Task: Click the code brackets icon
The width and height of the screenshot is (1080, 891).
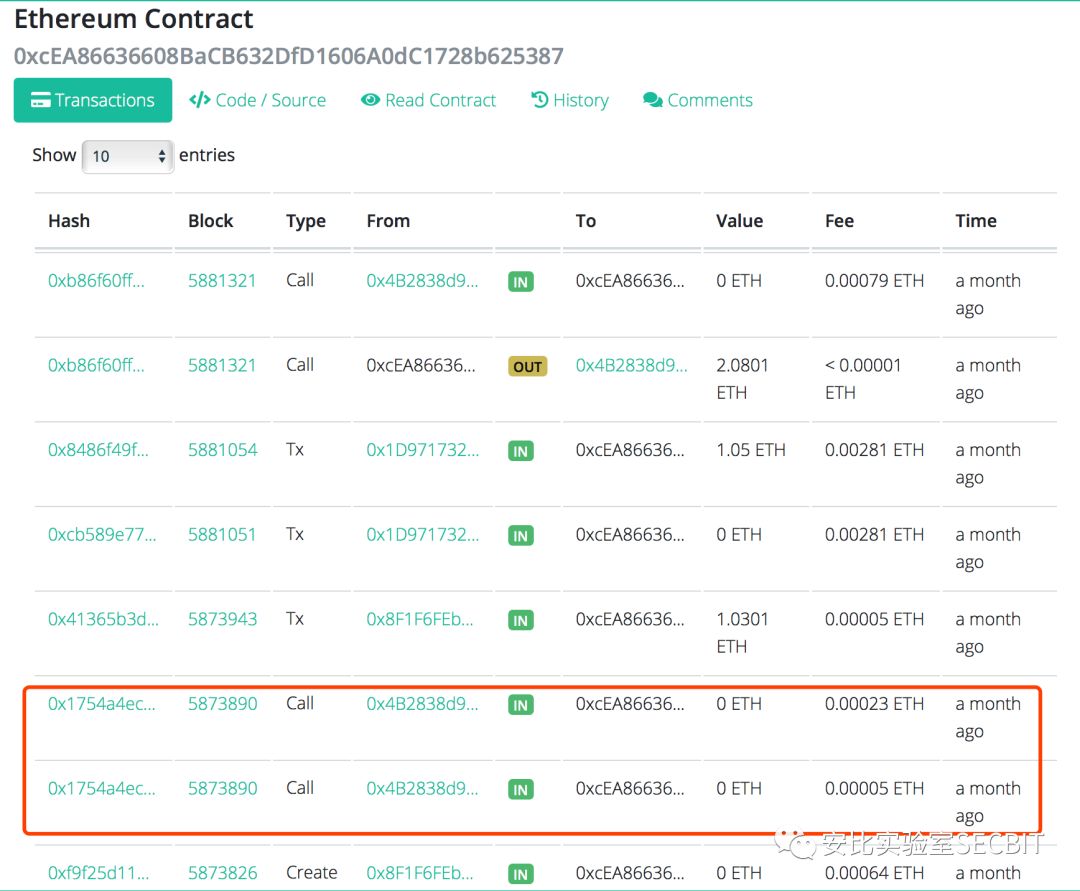Action: coord(200,101)
